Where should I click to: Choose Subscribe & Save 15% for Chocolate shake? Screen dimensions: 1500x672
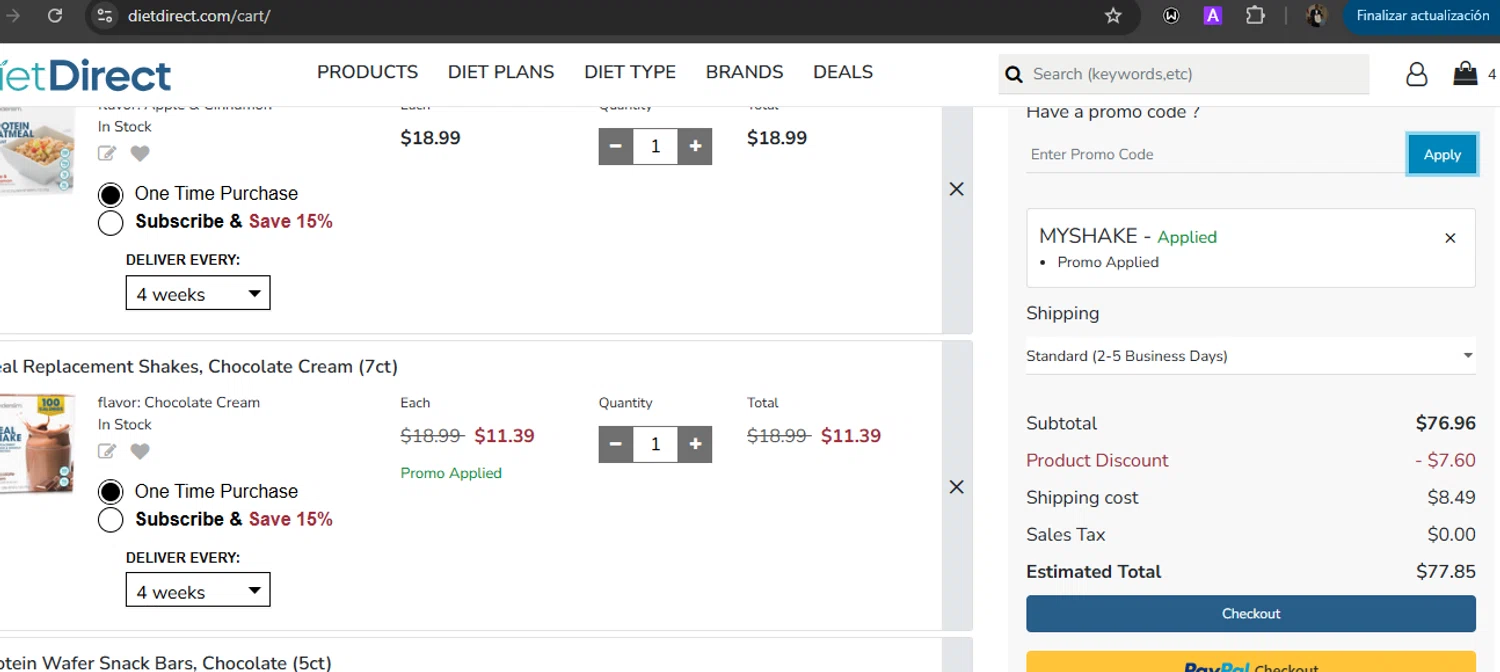click(111, 520)
